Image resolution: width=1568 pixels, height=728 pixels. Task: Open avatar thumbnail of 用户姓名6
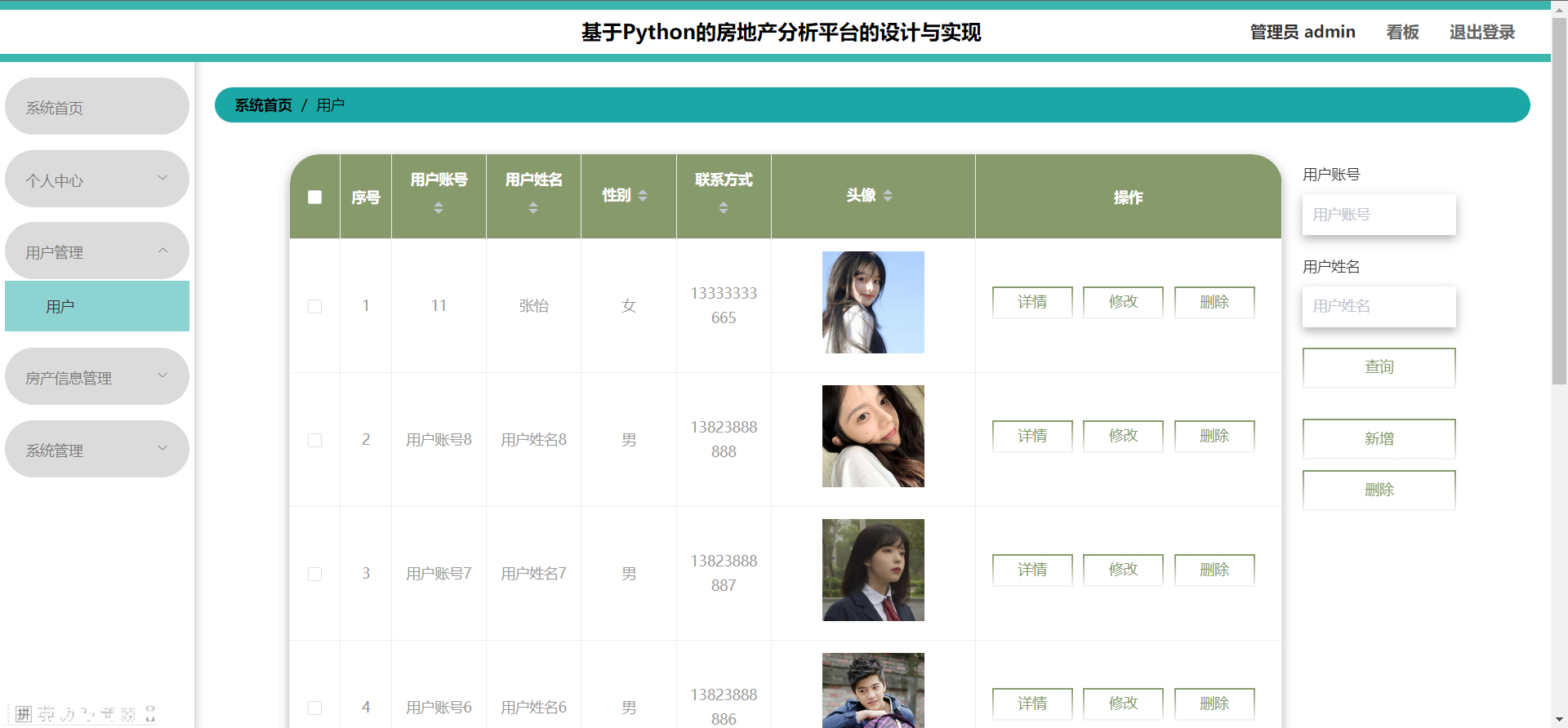pyautogui.click(x=873, y=690)
